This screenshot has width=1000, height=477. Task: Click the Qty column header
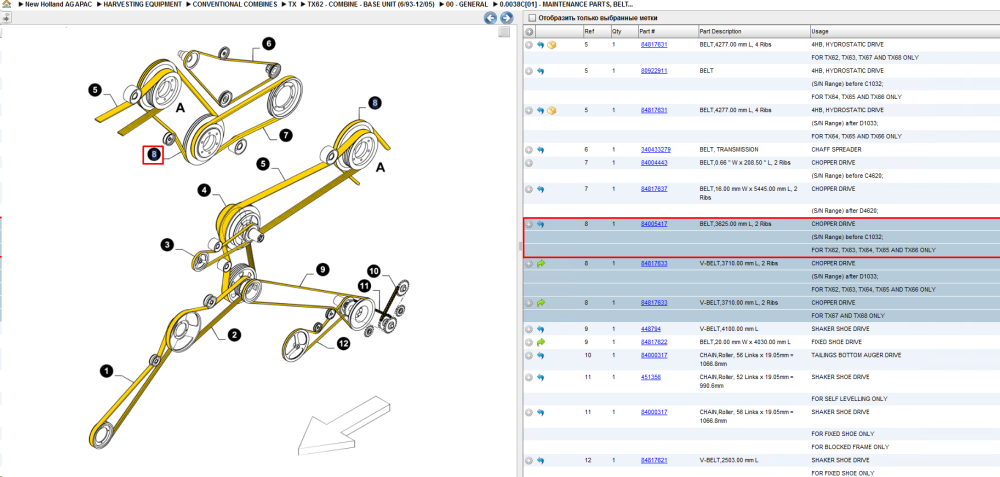point(624,31)
